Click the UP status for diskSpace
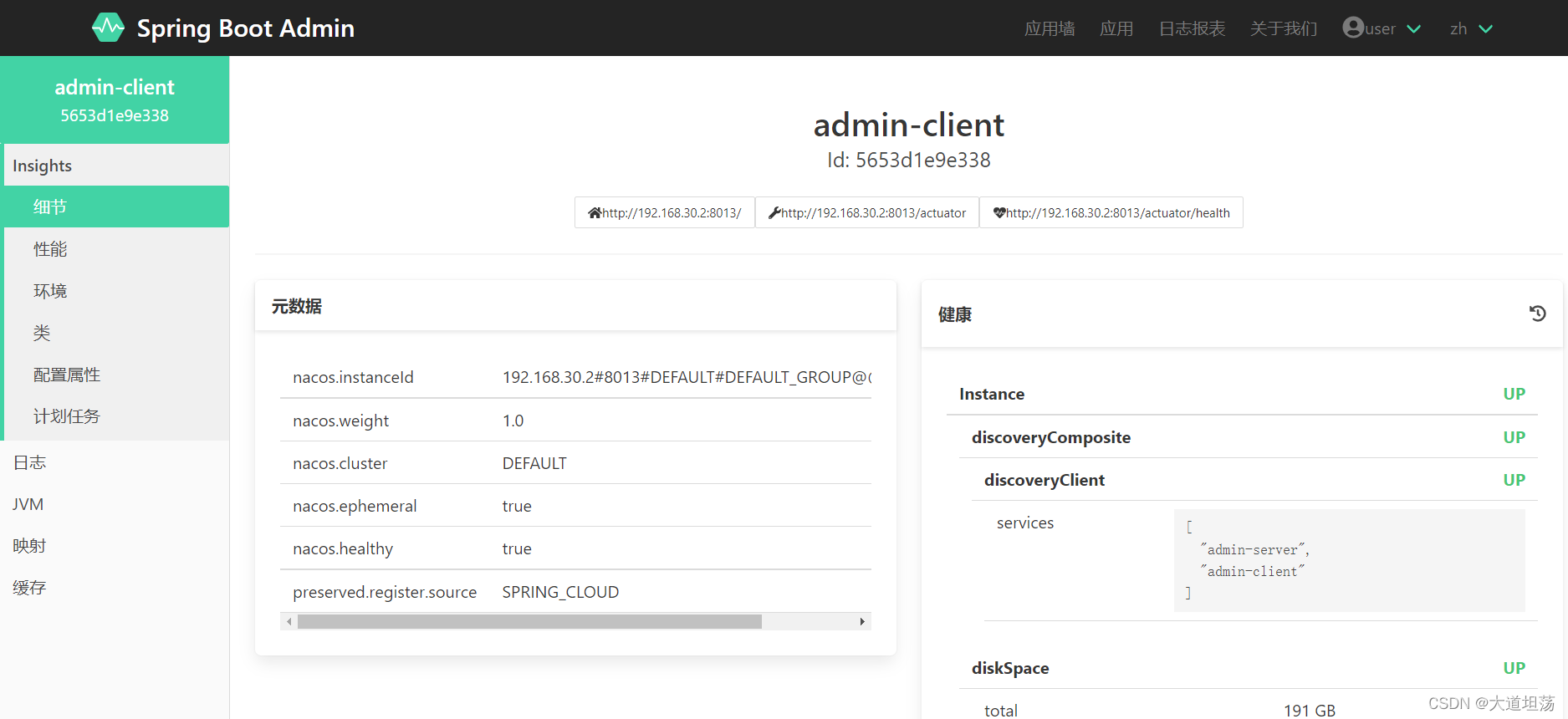Image resolution: width=1568 pixels, height=719 pixels. pyautogui.click(x=1514, y=668)
